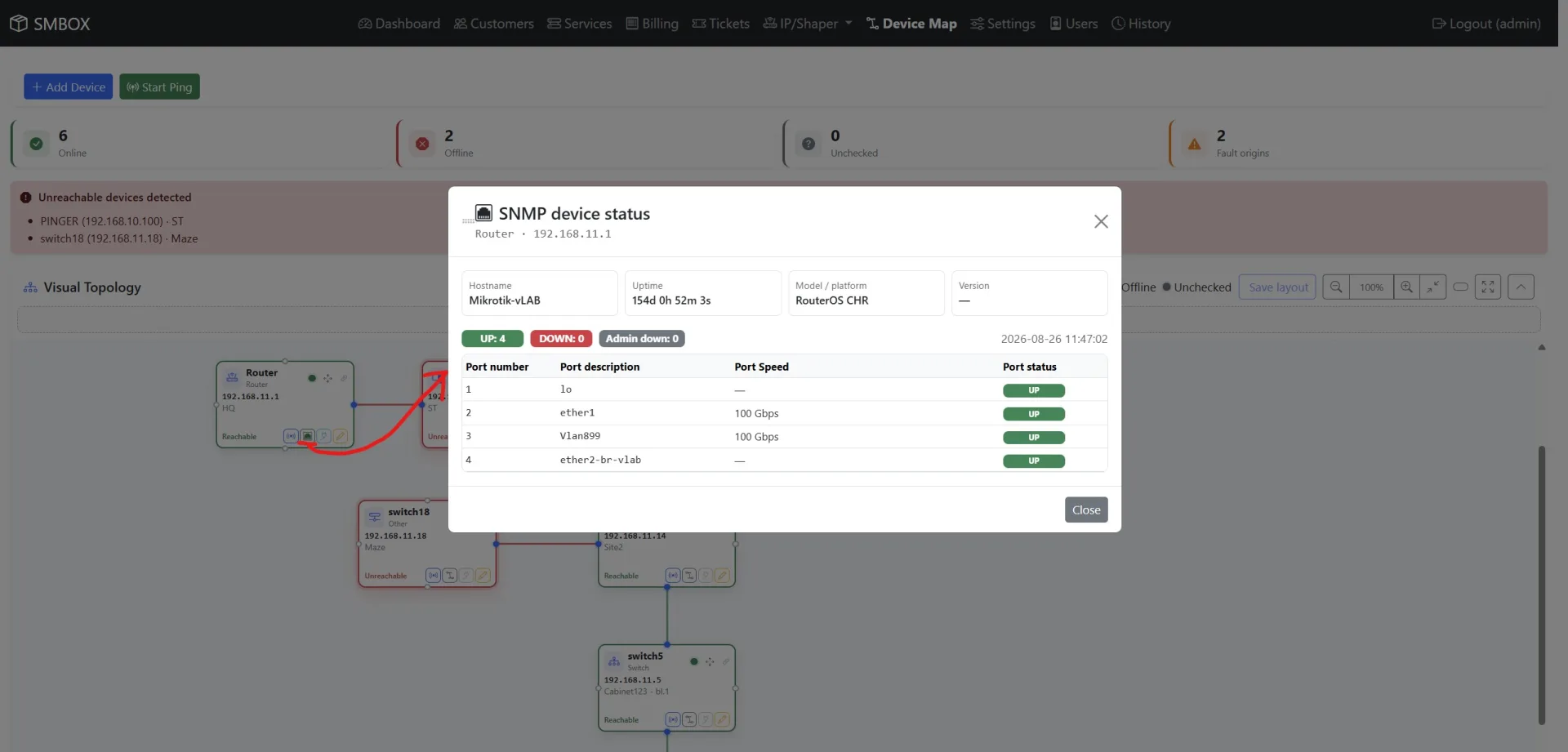
Task: Open the Customers menu item
Action: 494,24
